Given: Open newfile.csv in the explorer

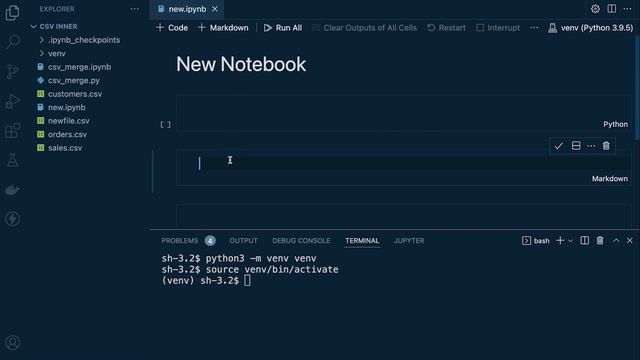Looking at the screenshot, I should pos(69,121).
